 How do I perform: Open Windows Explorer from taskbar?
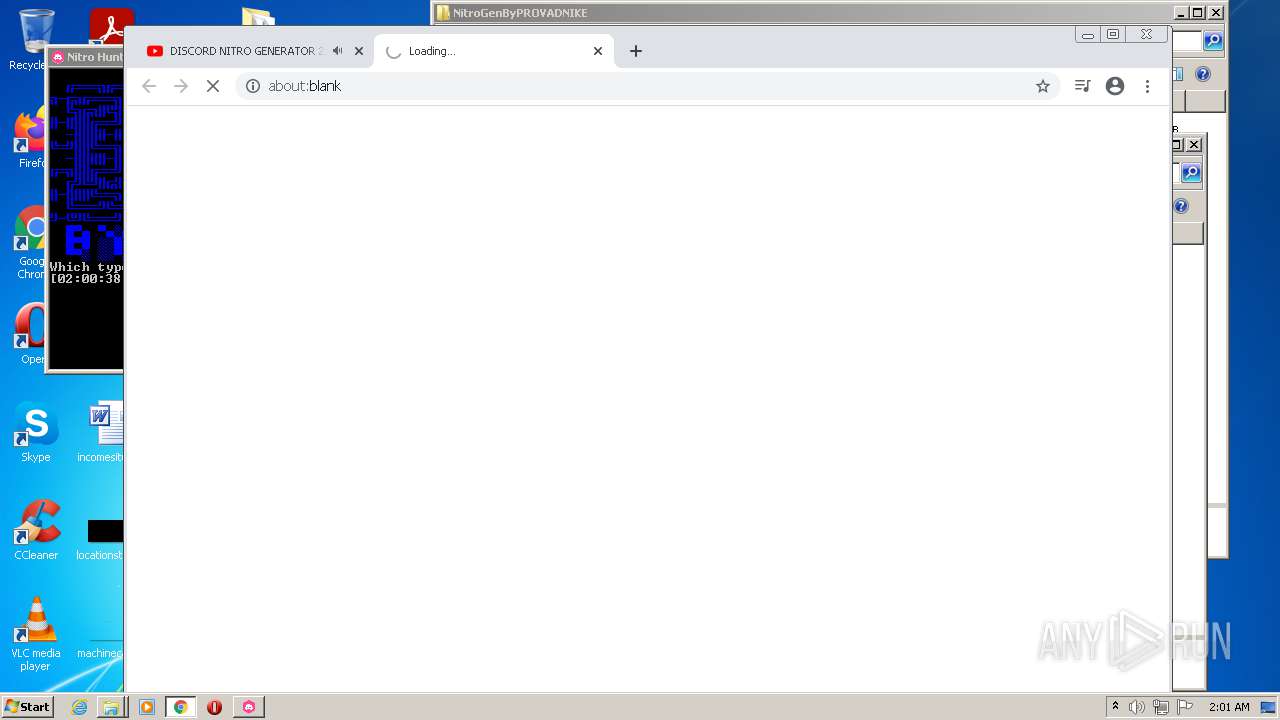(x=110, y=707)
